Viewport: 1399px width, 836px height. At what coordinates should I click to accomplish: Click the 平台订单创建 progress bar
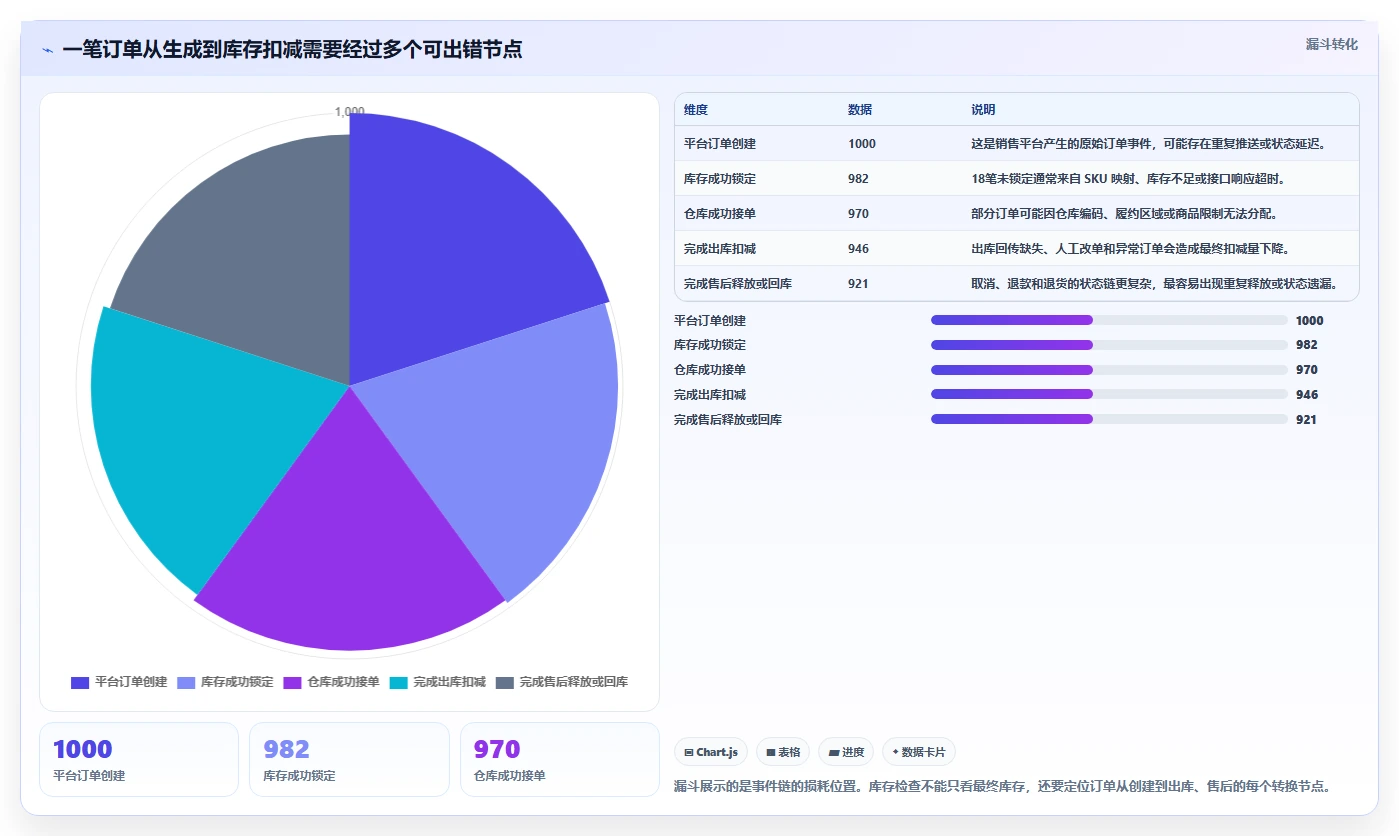[1109, 320]
